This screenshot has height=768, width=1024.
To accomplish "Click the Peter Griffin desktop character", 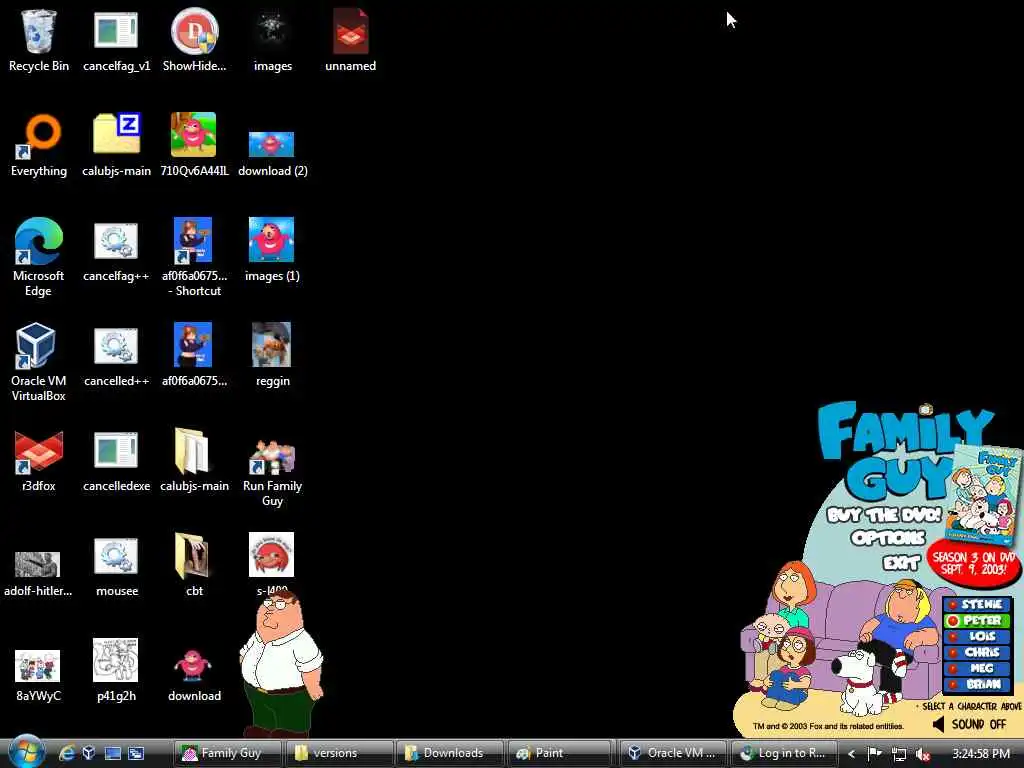I will pyautogui.click(x=281, y=661).
